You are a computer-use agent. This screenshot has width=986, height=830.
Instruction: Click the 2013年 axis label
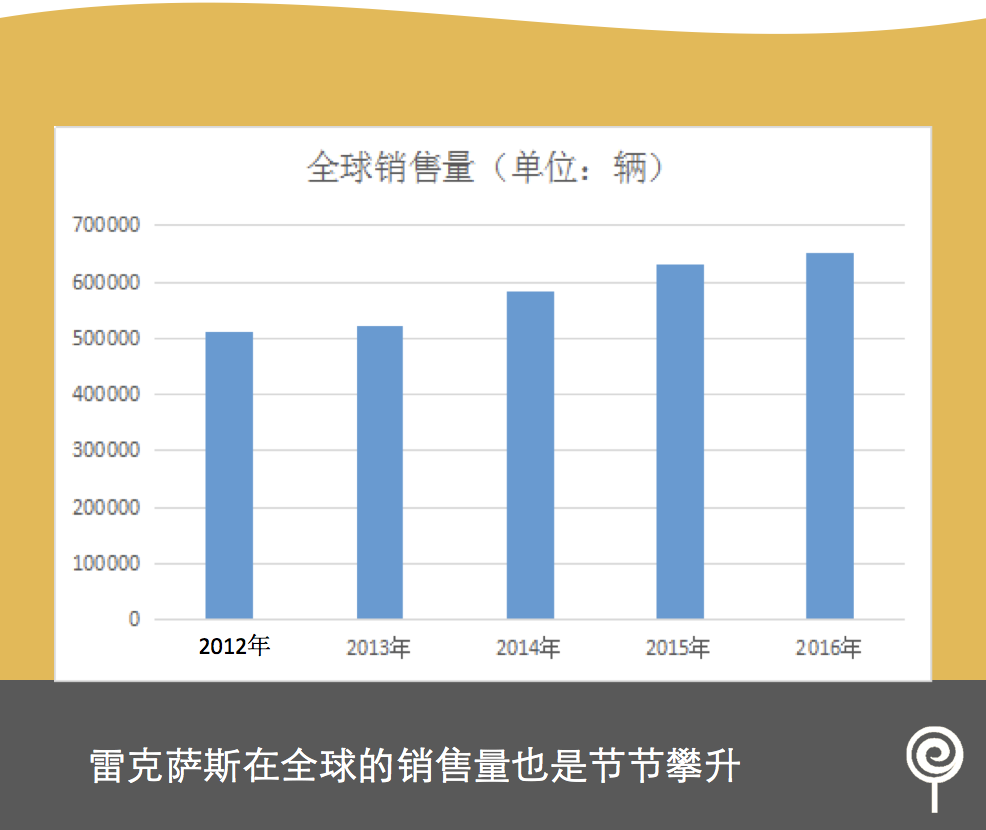click(379, 648)
